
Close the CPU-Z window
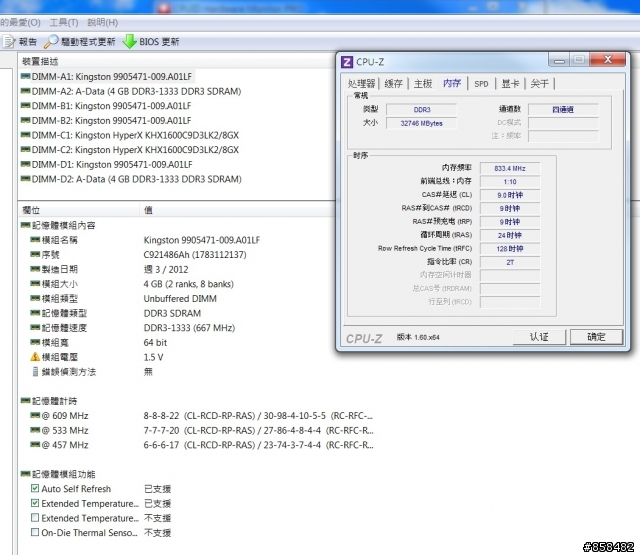point(607,60)
